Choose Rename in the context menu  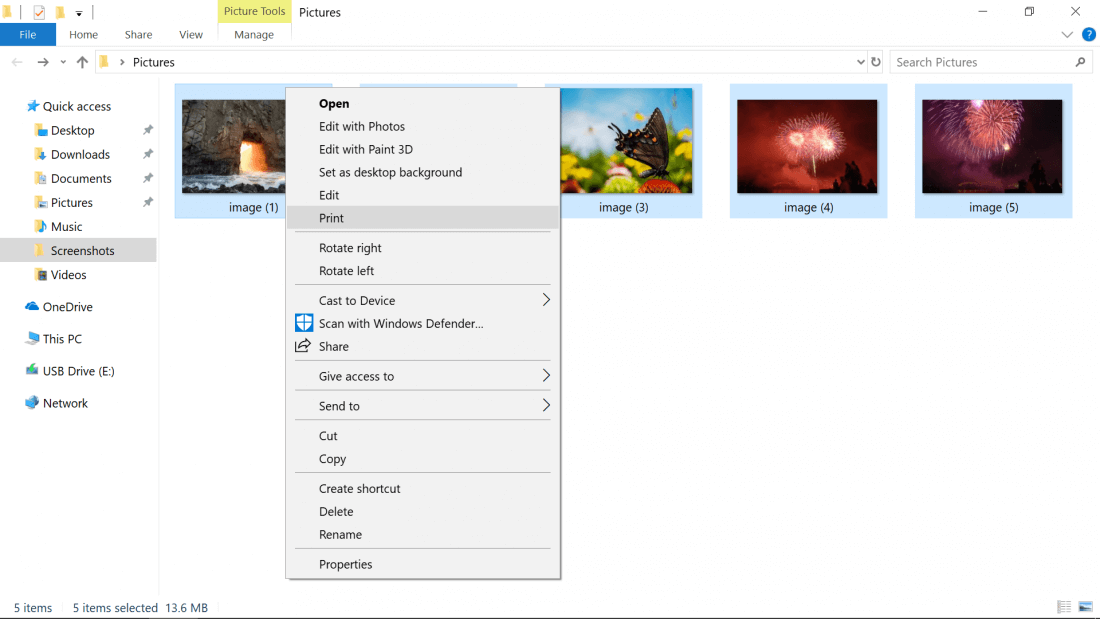[422, 535]
